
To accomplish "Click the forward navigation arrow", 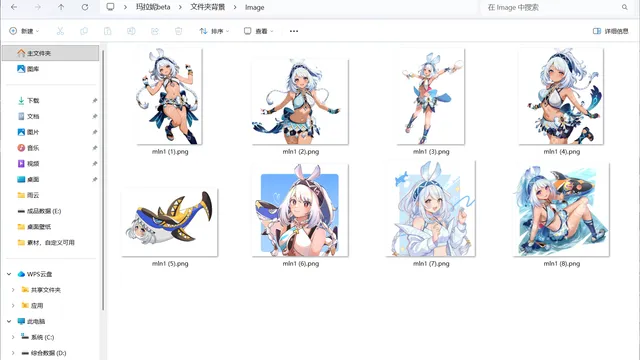I will pyautogui.click(x=38, y=7).
